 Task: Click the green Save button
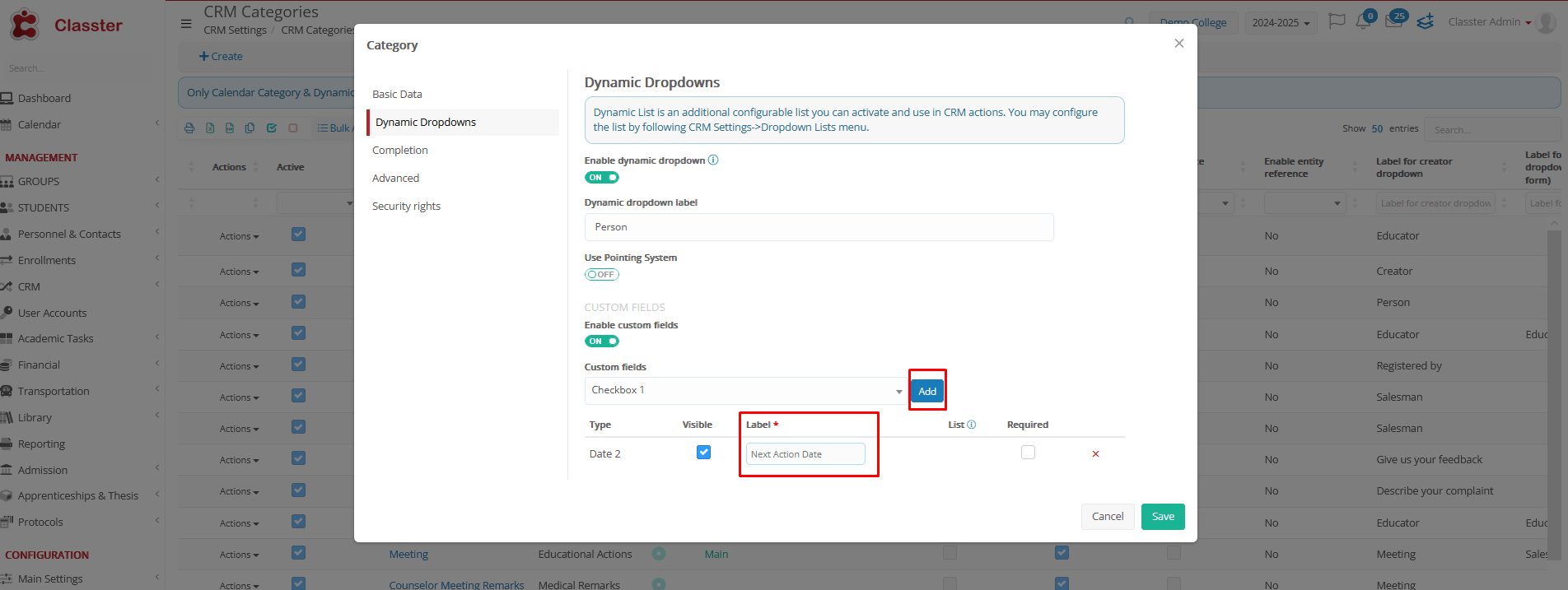[x=1162, y=517]
